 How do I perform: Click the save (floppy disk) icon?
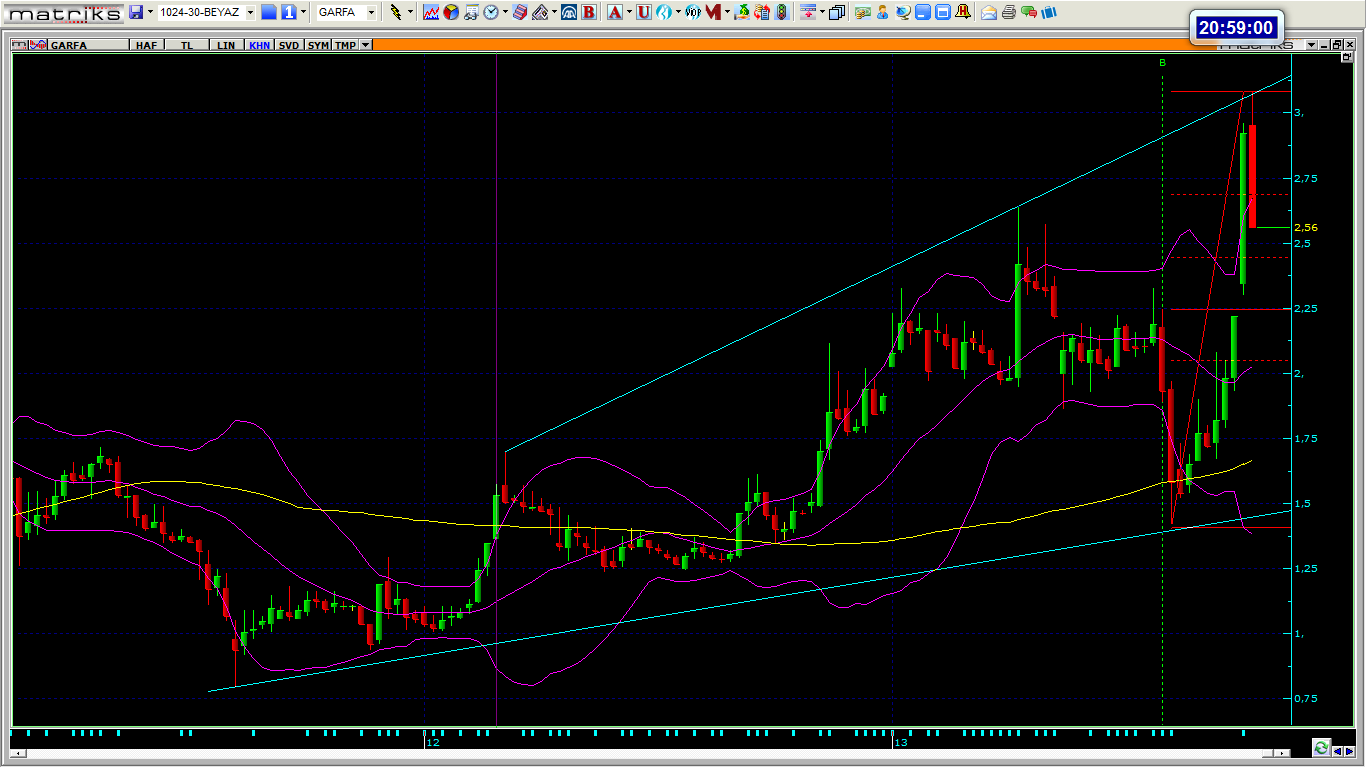tap(136, 12)
